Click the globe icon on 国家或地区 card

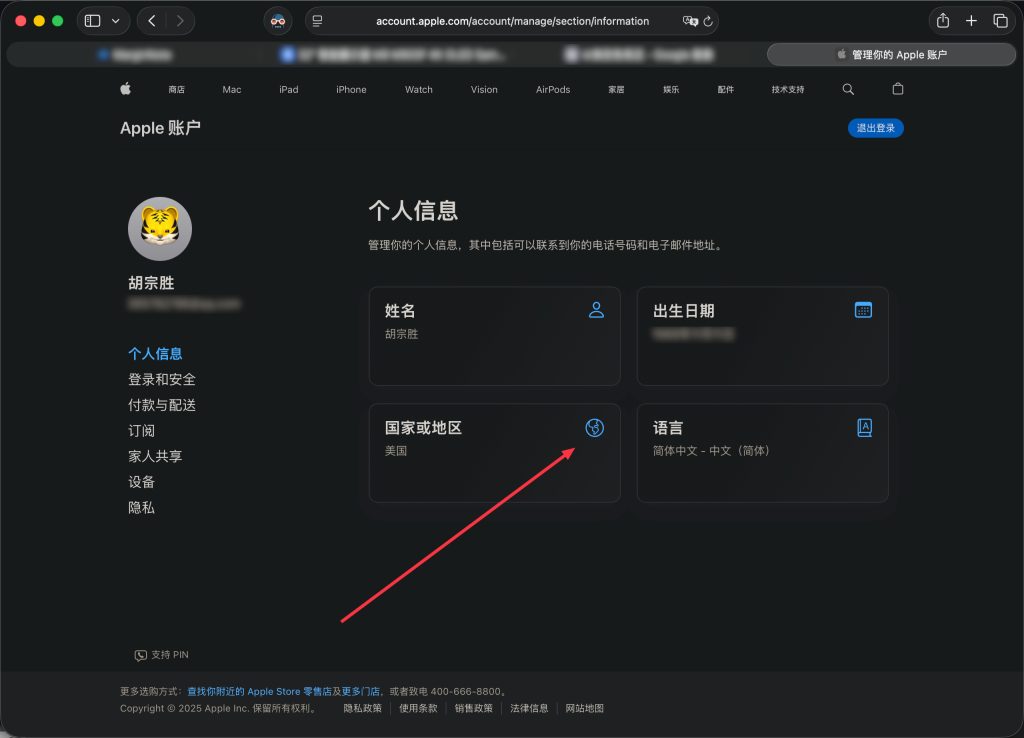coord(595,427)
